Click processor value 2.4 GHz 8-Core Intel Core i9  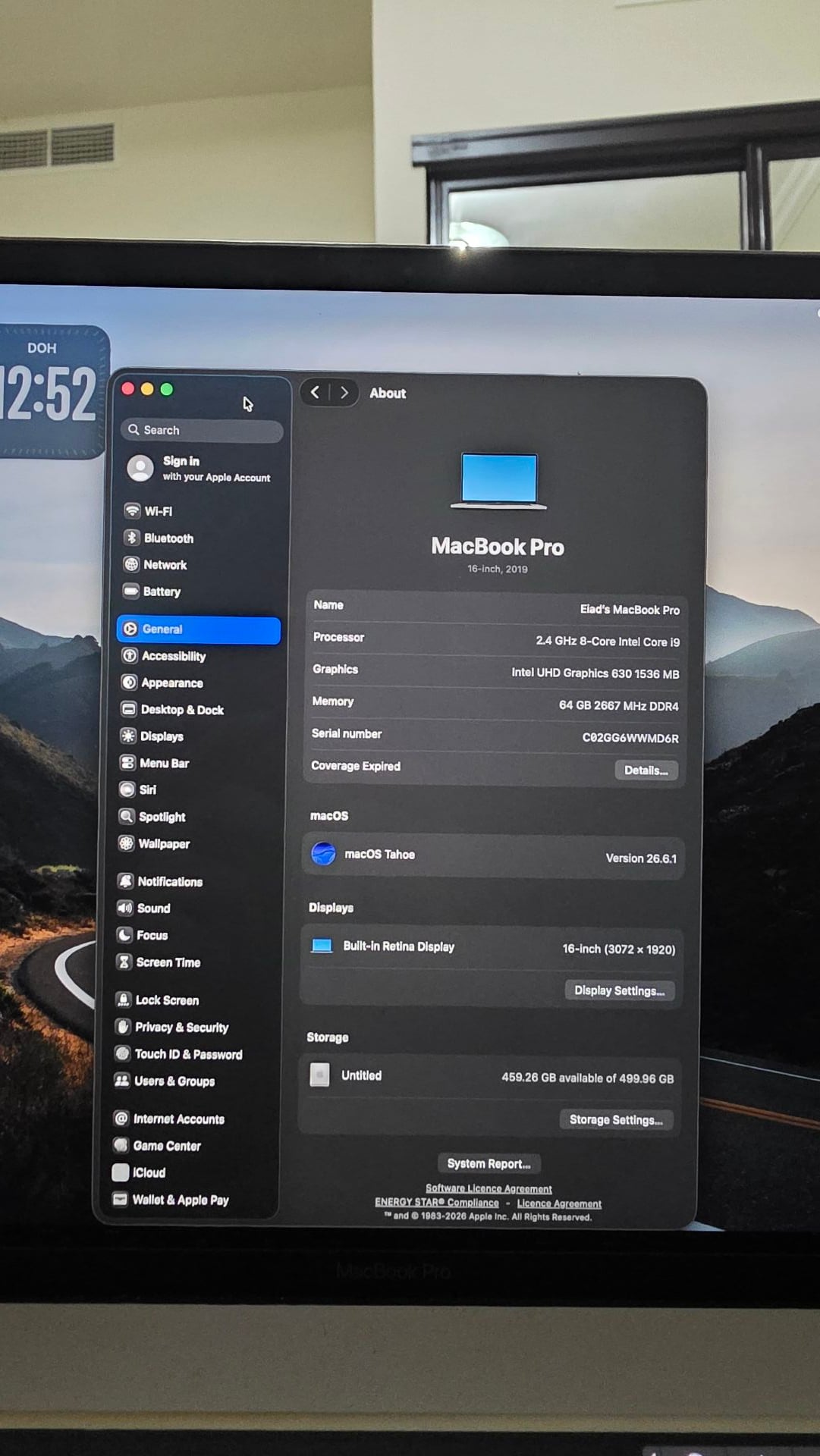[x=608, y=642]
